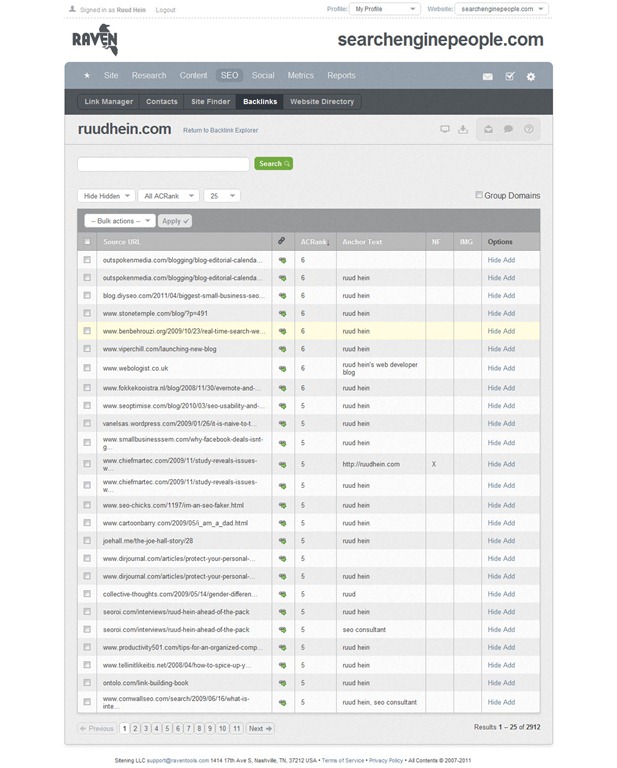This screenshot has height=768, width=617.
Task: Check the select-all checkbox in table header
Action: point(87,241)
